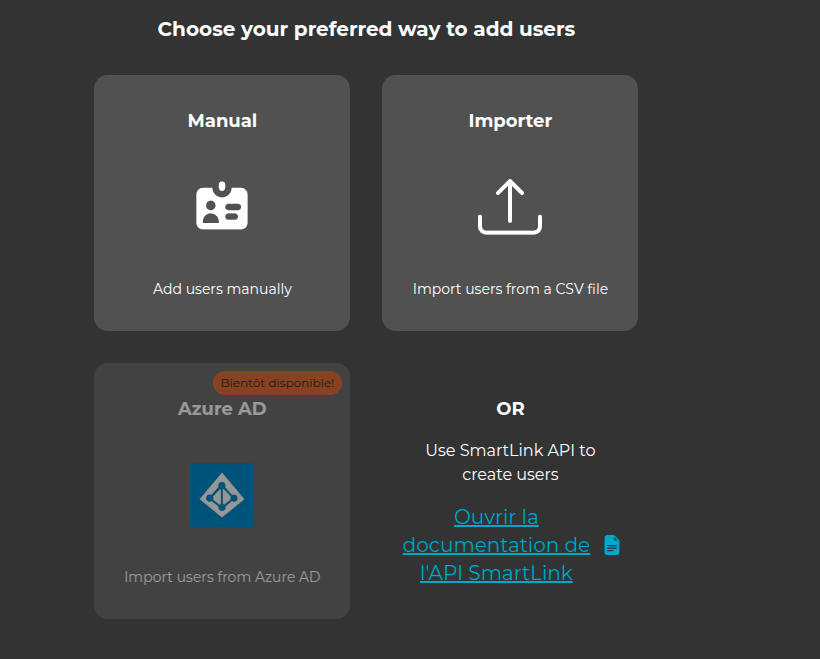Viewport: 820px width, 659px height.
Task: Open the SmartLink API documentation link
Action: click(496, 545)
